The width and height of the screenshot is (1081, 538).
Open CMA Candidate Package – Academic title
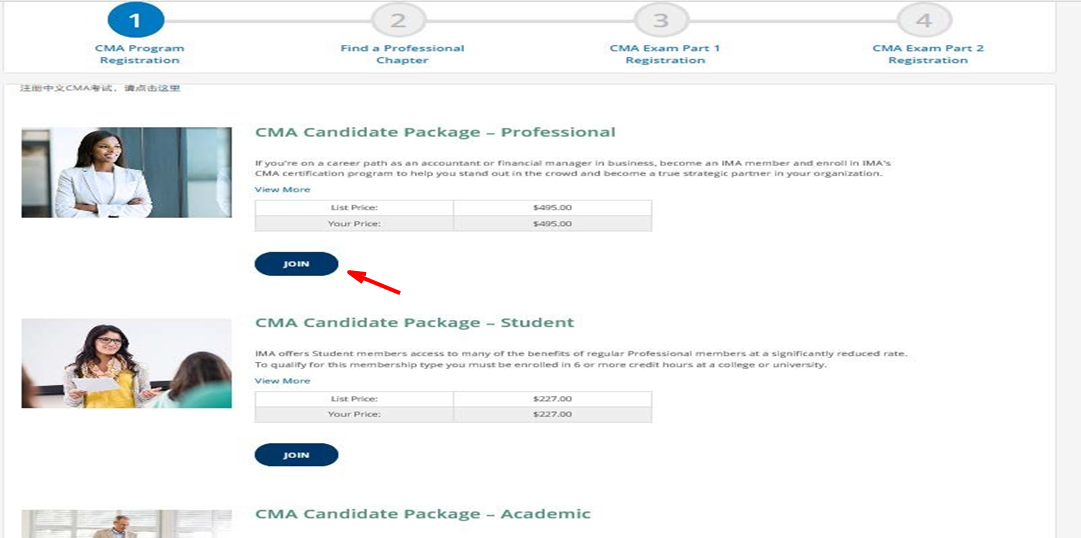point(422,514)
